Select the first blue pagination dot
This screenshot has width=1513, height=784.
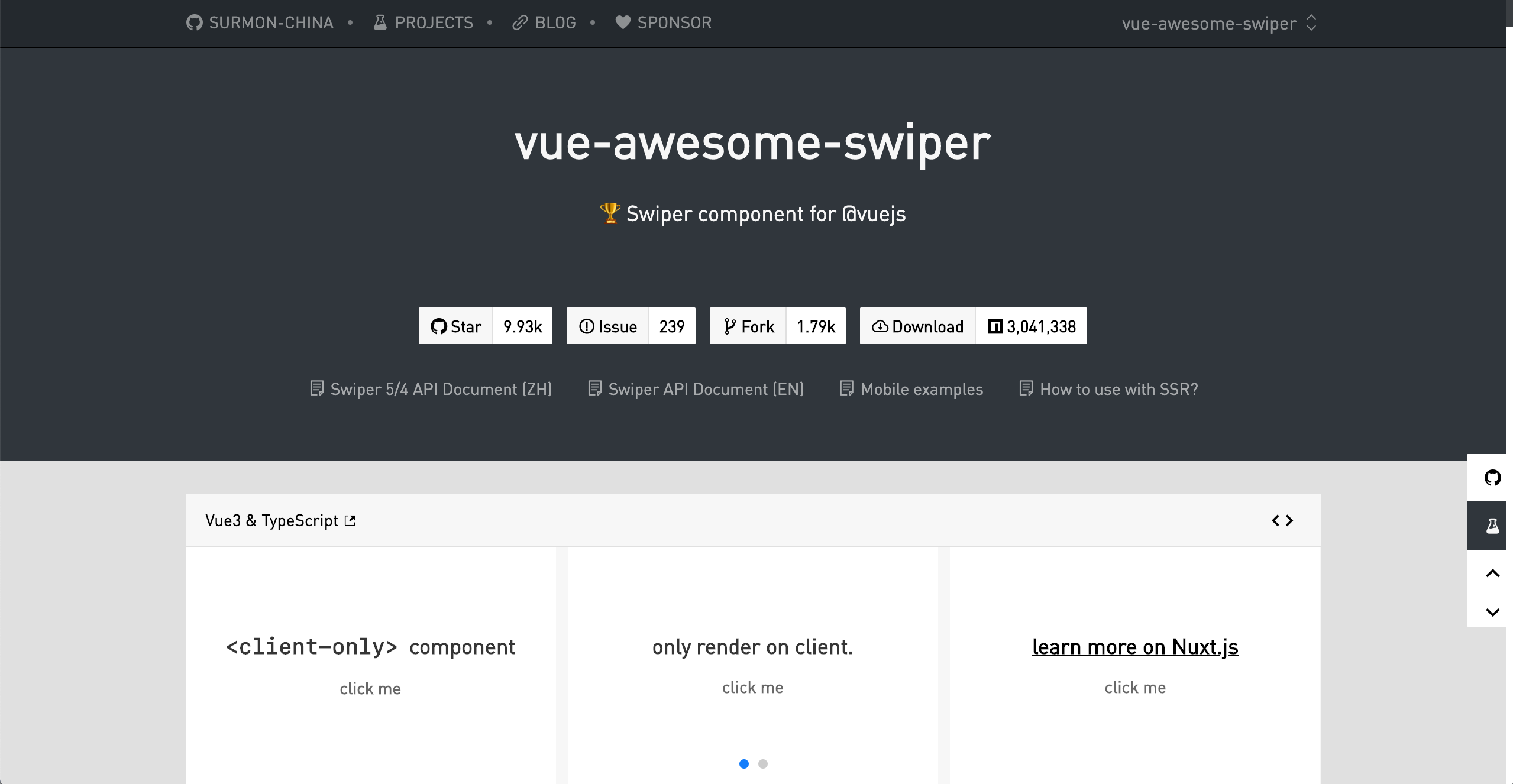click(x=744, y=764)
